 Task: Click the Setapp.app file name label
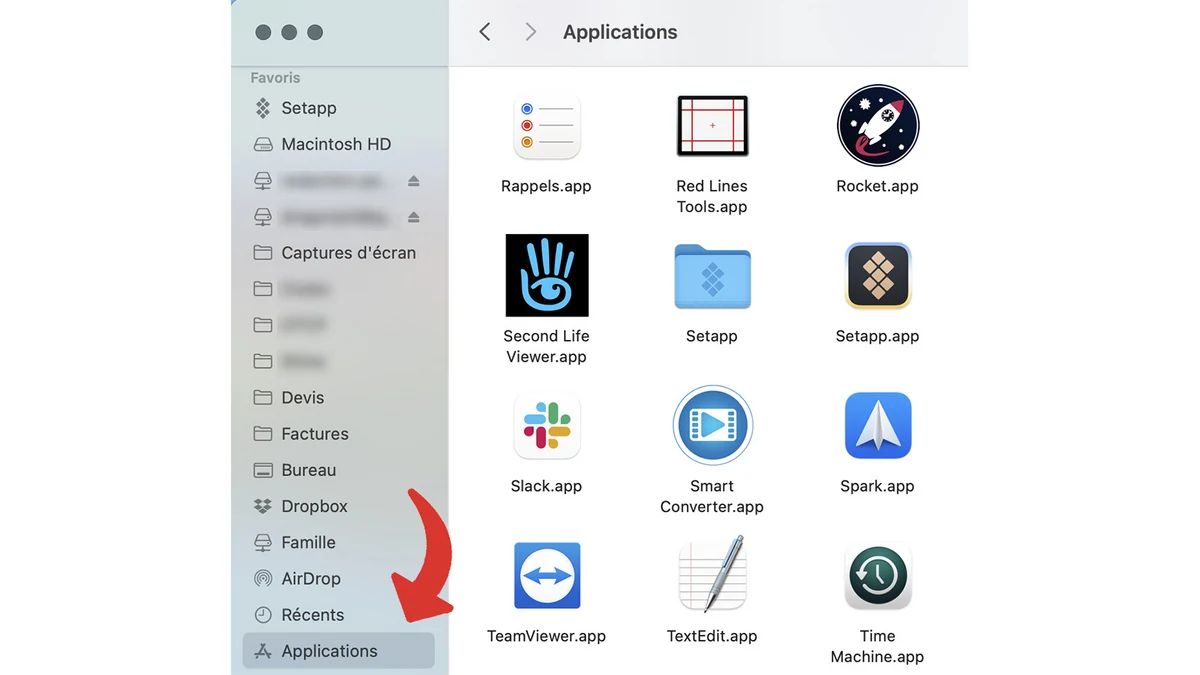click(877, 336)
